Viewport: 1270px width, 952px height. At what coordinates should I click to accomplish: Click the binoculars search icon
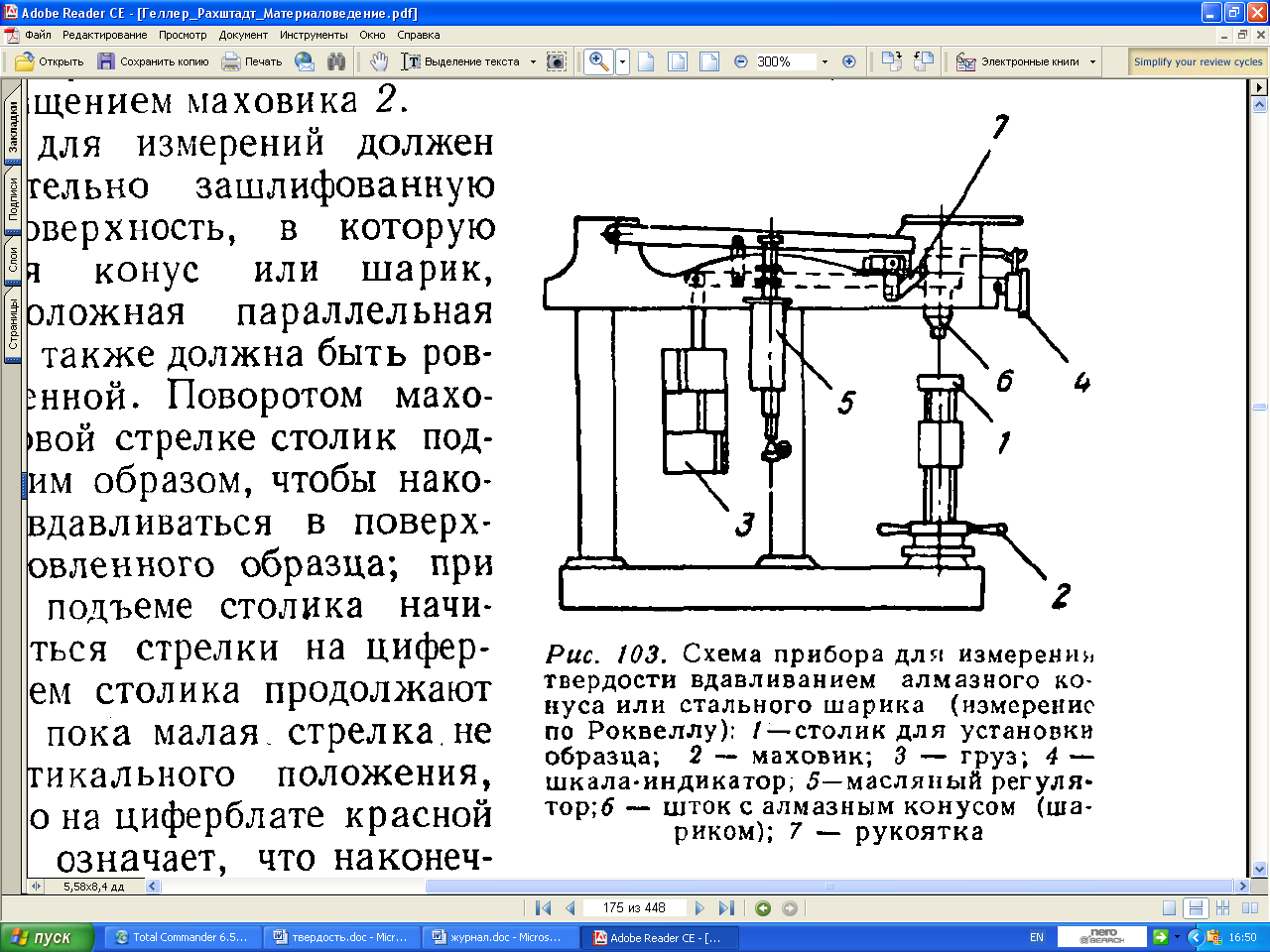[336, 61]
